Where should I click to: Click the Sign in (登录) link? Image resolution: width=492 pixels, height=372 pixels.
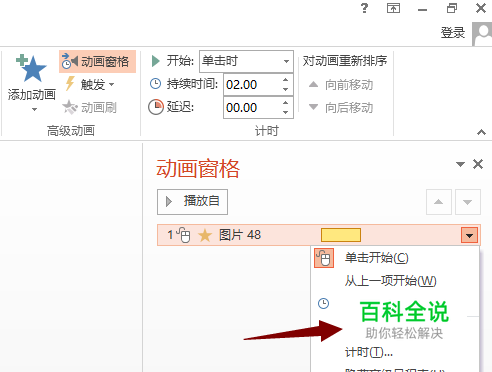coord(453,33)
